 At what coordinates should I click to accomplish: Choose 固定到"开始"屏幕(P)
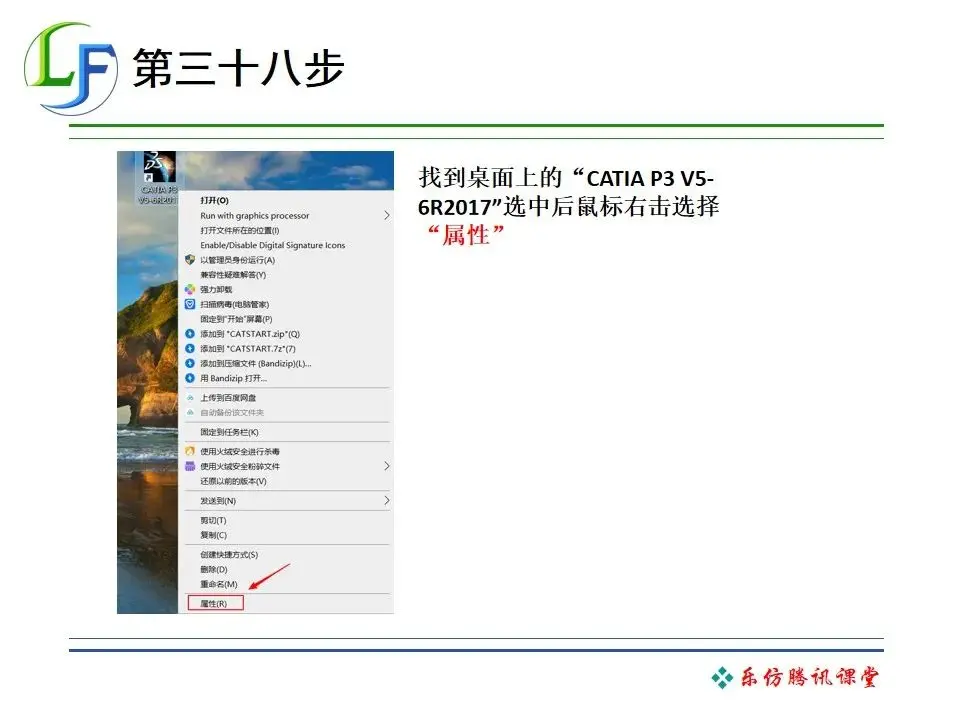pyautogui.click(x=236, y=319)
